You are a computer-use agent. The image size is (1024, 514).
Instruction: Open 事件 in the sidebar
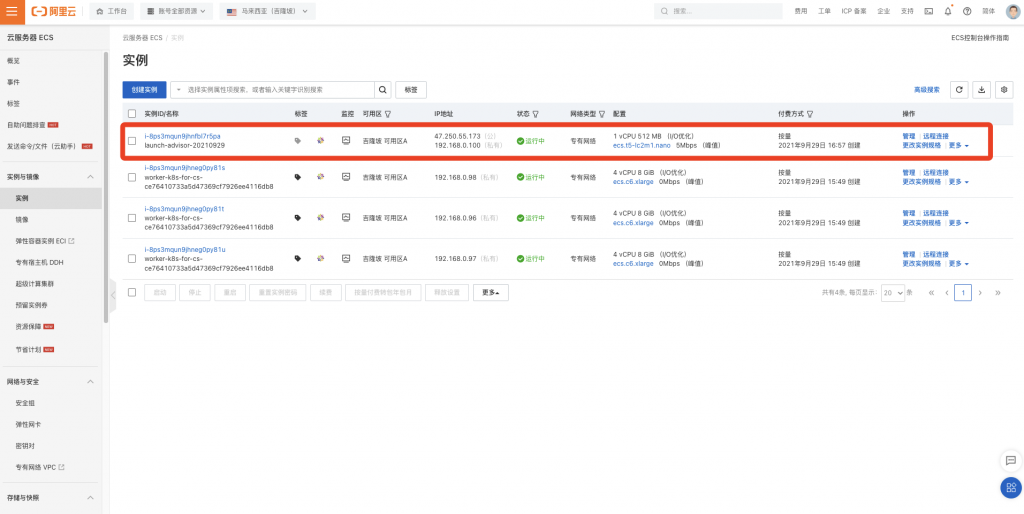pos(13,82)
